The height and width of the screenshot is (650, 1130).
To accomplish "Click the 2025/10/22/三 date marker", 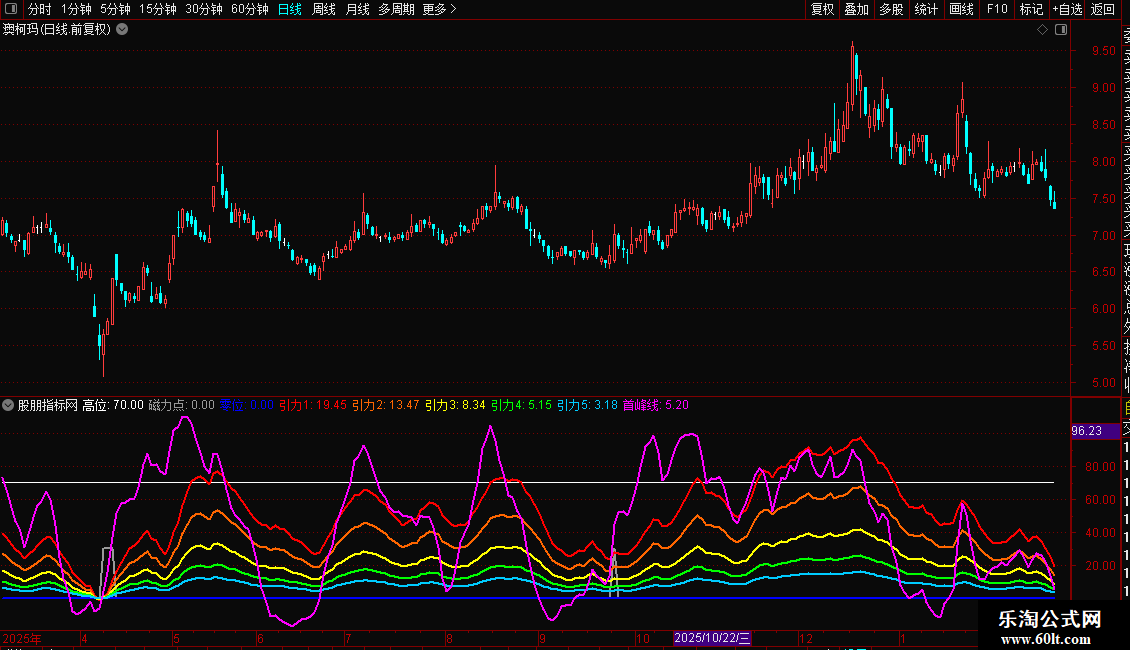I will (712, 638).
